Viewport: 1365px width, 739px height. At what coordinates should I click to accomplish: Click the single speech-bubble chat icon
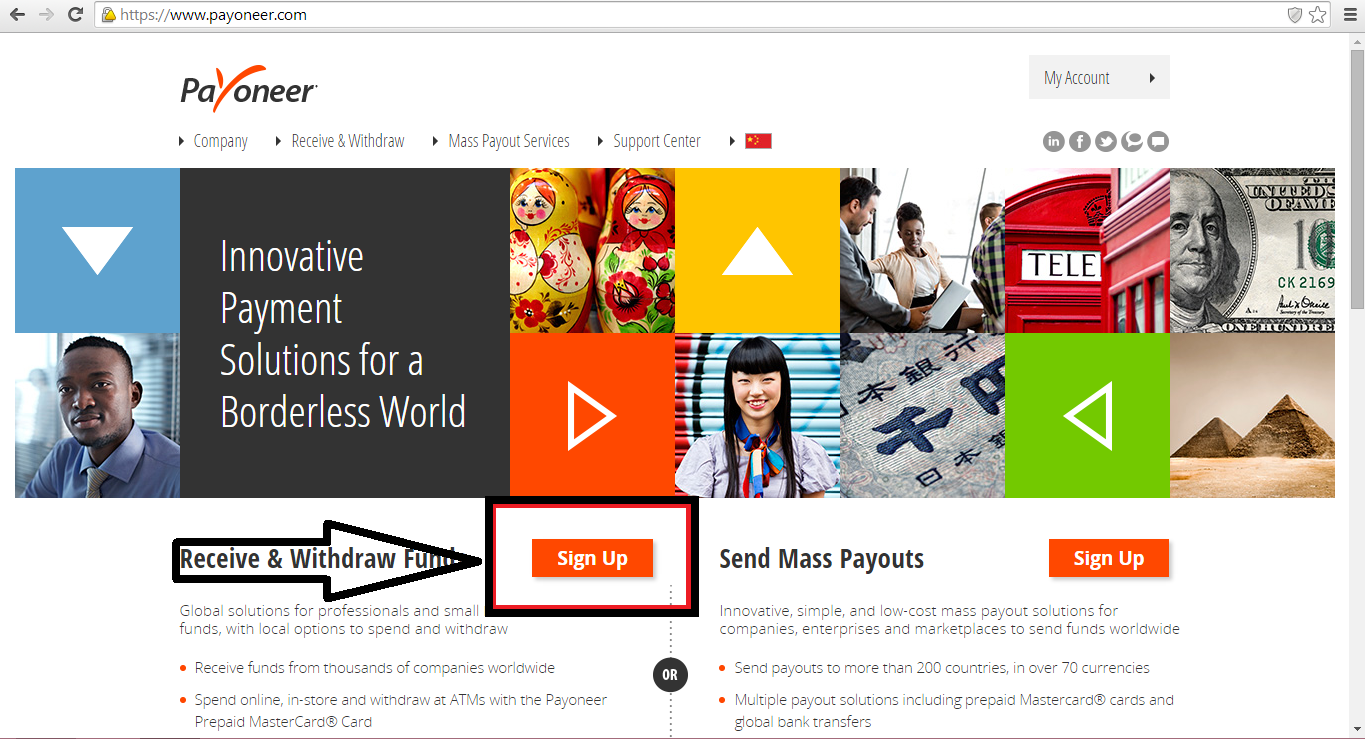tap(1158, 141)
